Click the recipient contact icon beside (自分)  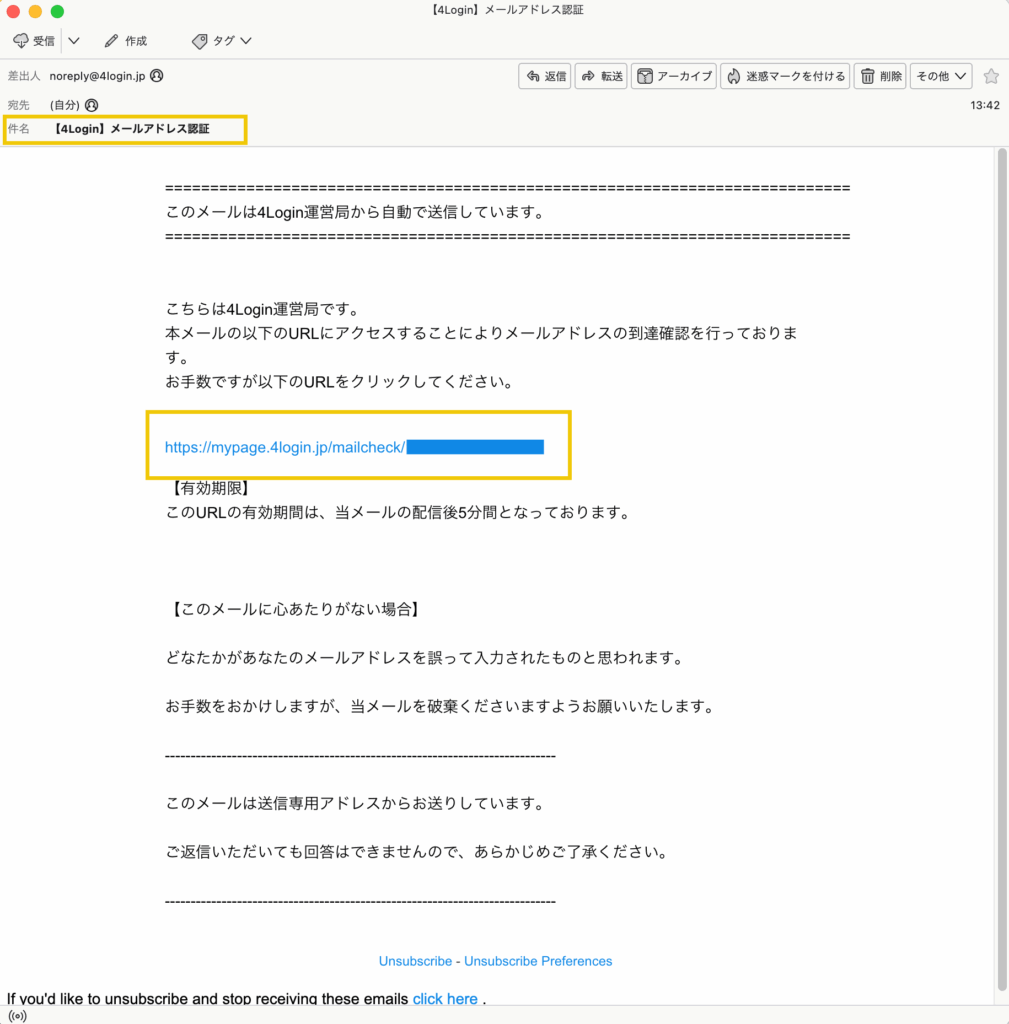(92, 105)
